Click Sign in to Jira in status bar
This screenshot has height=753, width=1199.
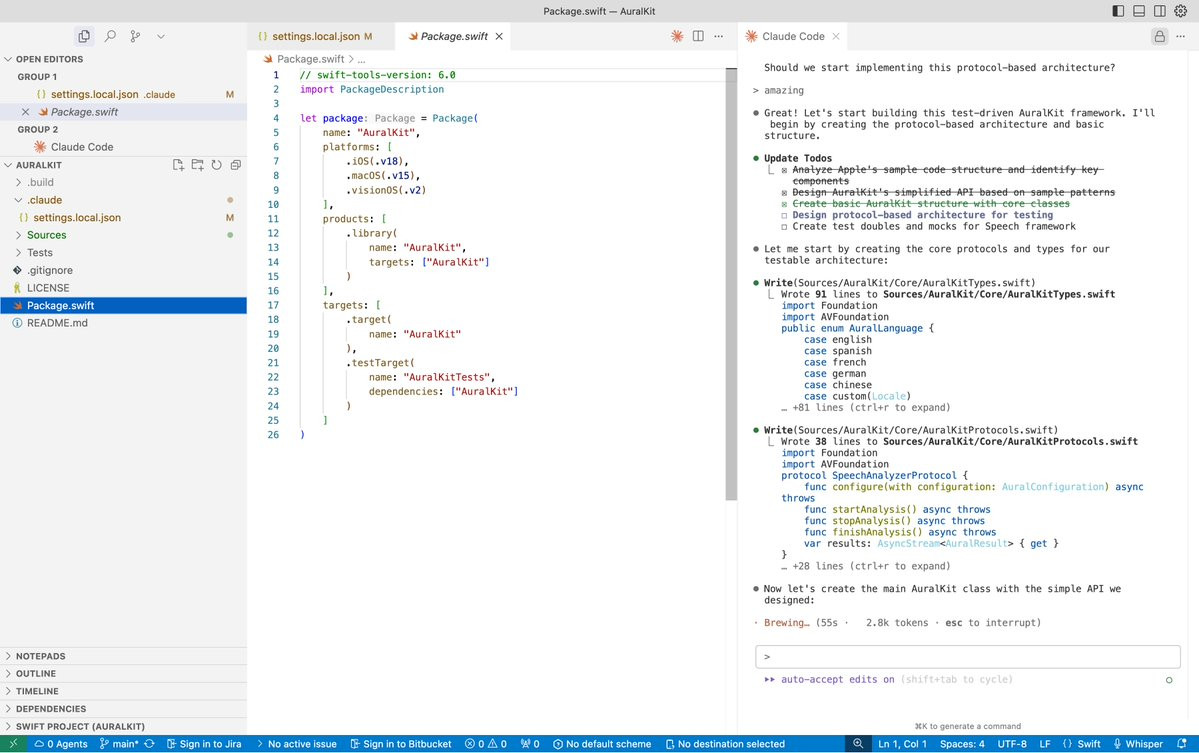(x=203, y=744)
